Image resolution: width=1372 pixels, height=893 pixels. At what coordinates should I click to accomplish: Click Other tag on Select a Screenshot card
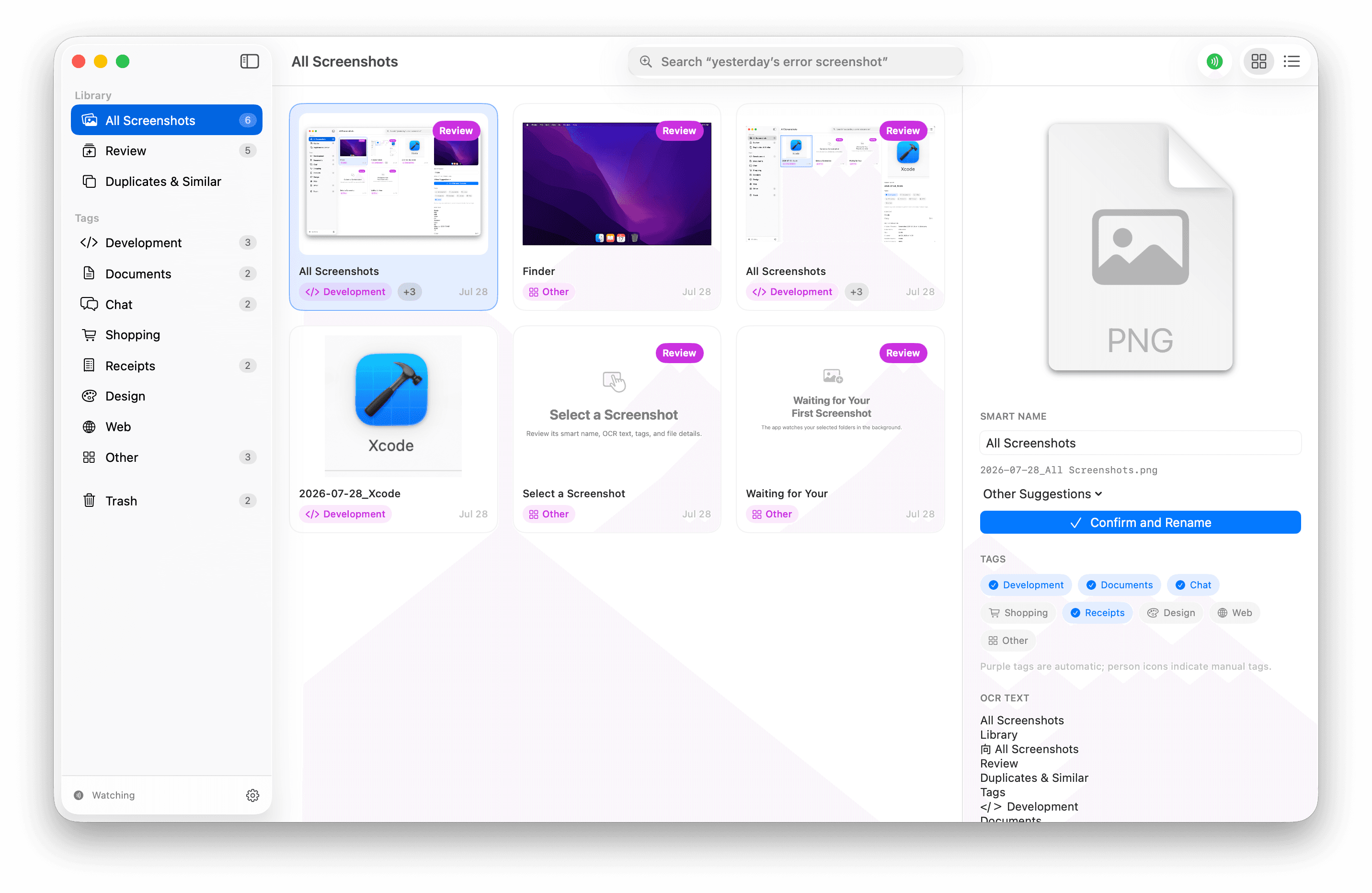point(549,514)
